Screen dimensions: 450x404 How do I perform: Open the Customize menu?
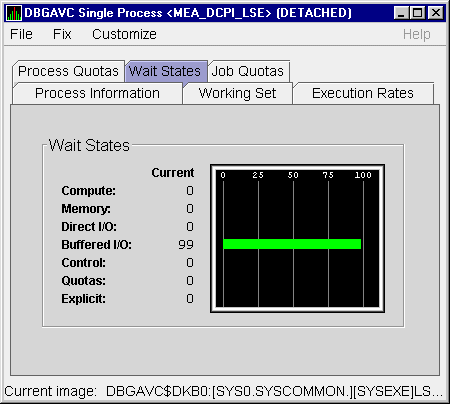[124, 34]
